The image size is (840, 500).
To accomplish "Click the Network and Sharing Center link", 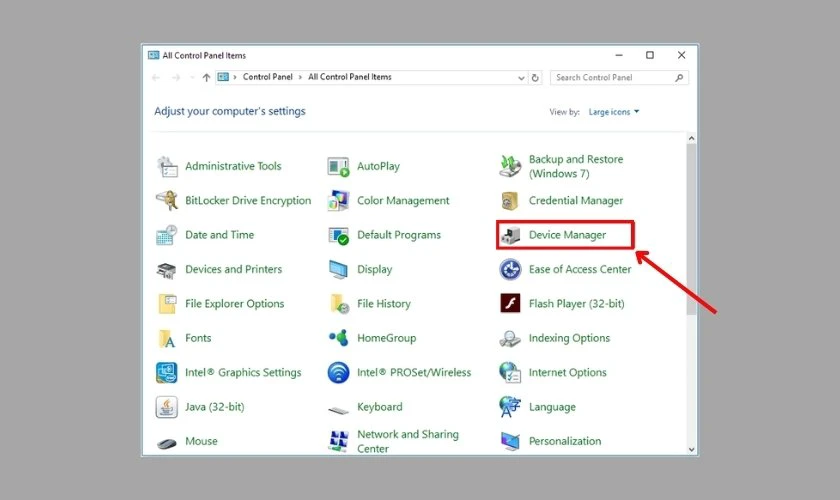I will [407, 441].
